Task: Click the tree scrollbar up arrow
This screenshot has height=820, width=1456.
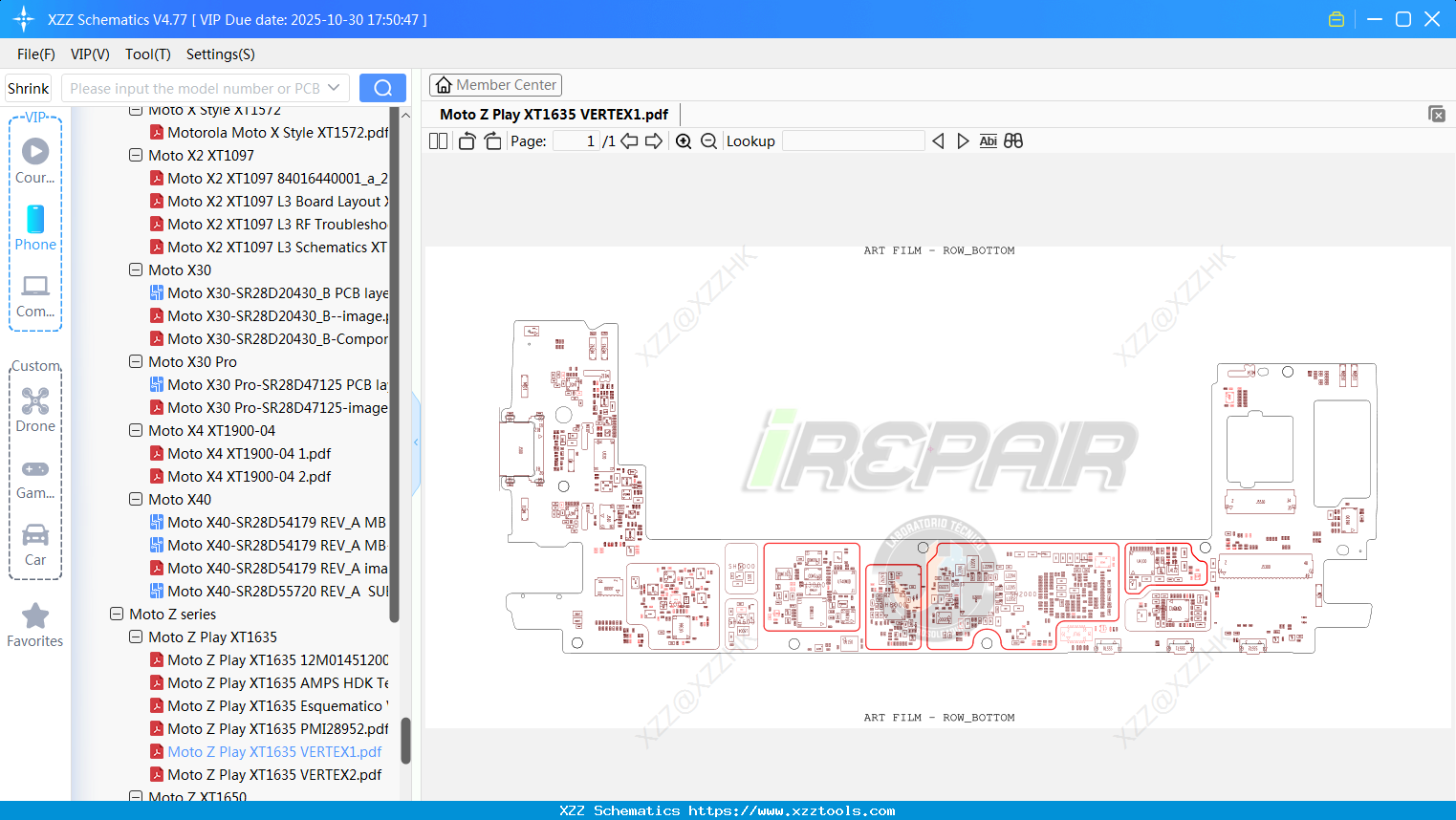Action: [x=405, y=115]
